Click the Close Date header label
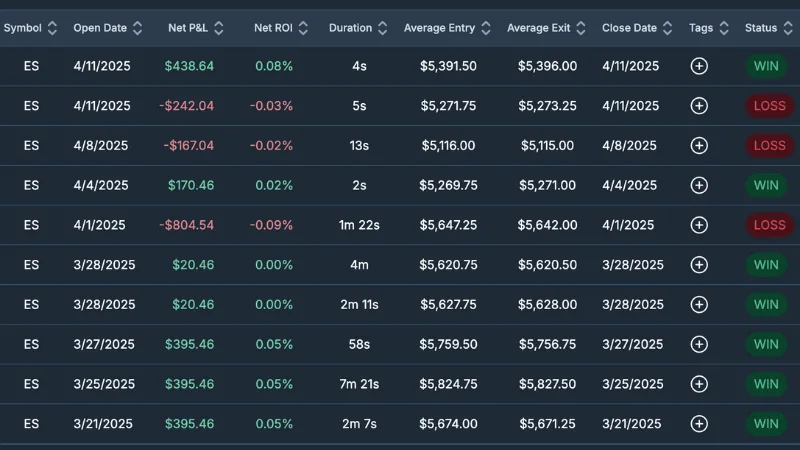This screenshot has height=450, width=800. 630,28
